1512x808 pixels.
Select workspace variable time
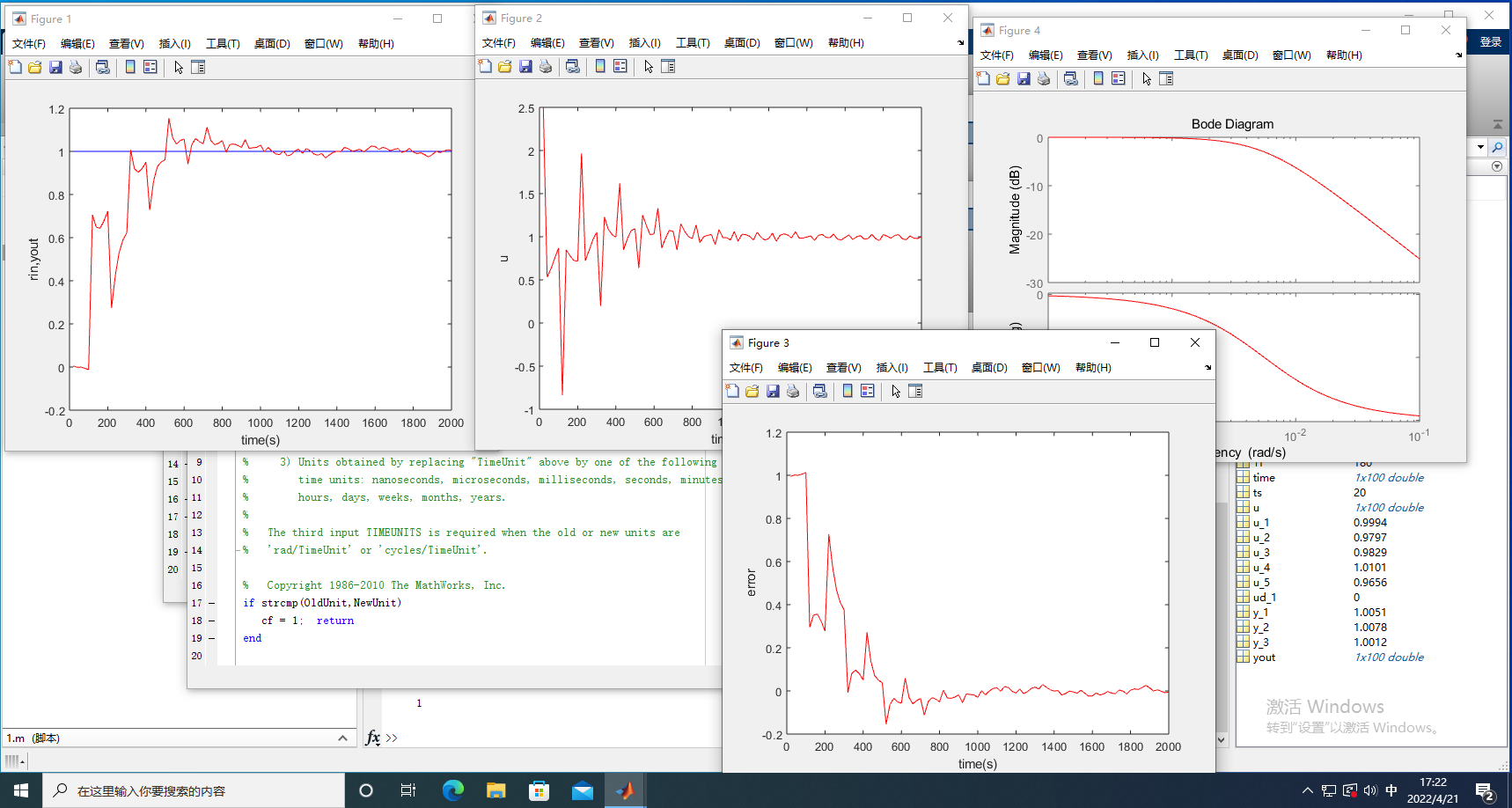tap(1264, 478)
